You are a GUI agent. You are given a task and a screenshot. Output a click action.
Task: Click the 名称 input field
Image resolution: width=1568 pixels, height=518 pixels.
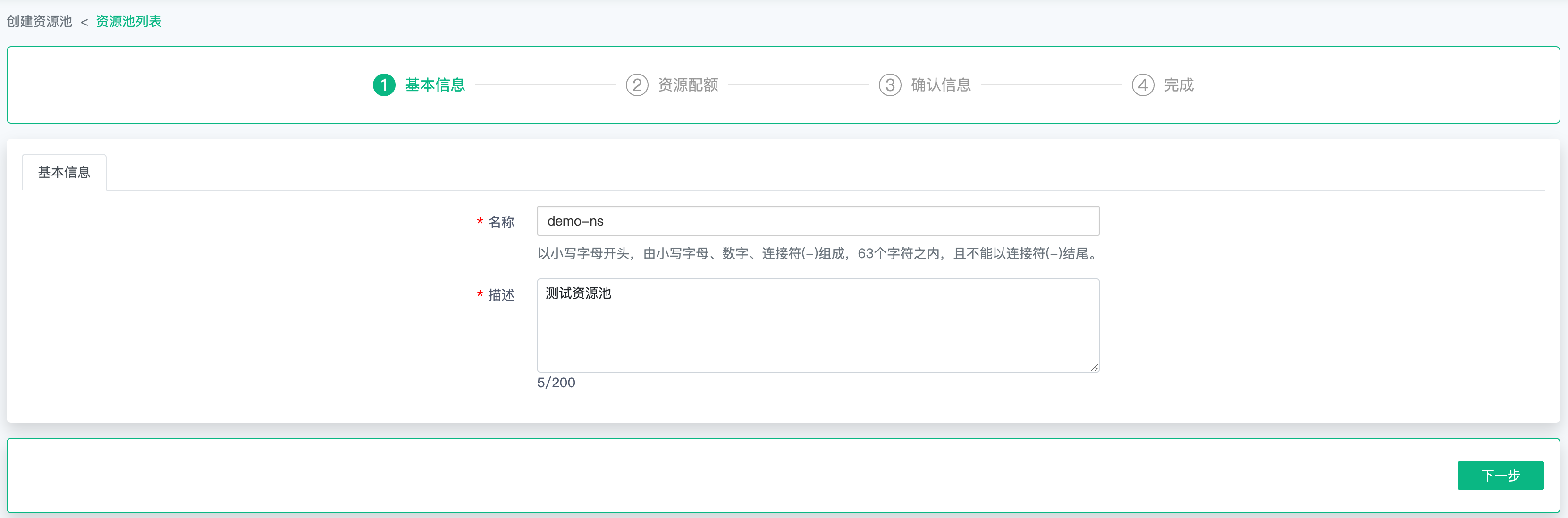818,221
